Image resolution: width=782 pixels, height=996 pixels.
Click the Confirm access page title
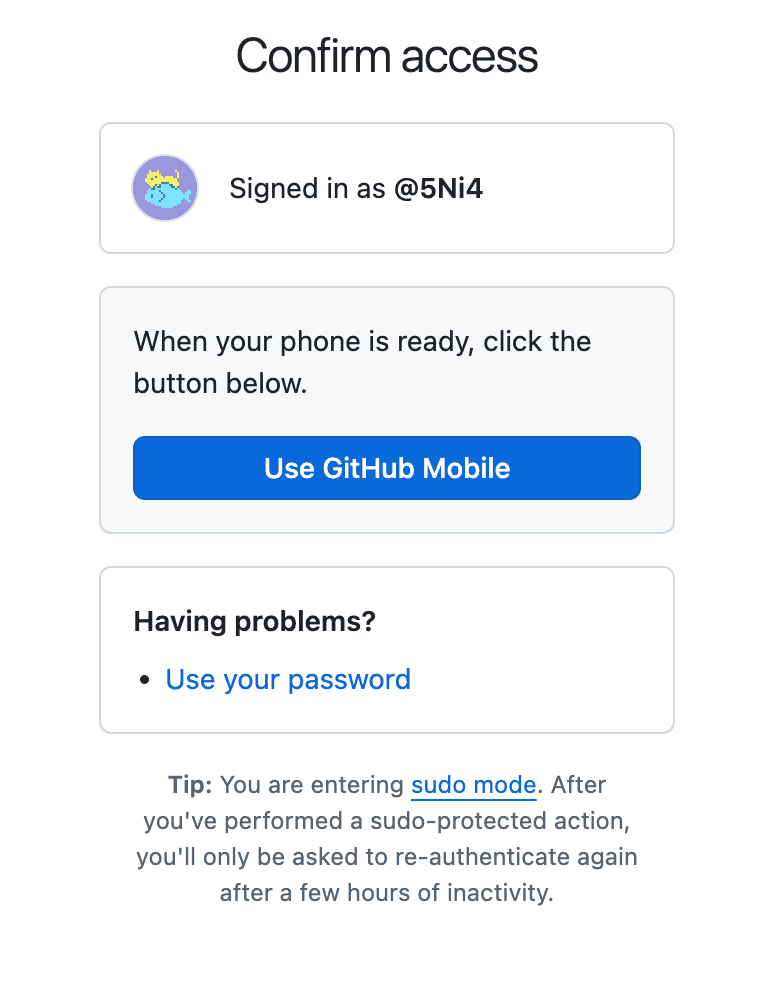point(387,56)
